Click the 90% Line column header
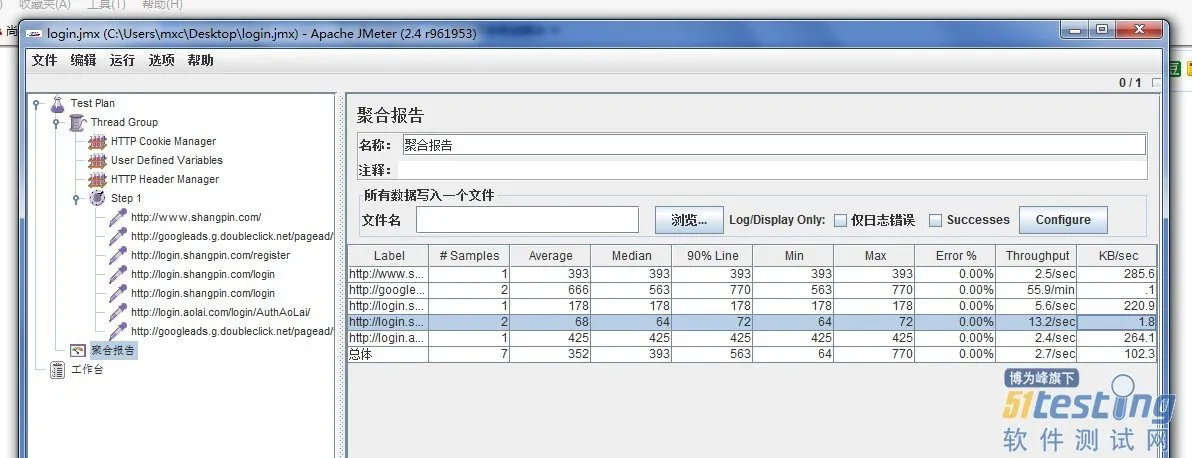 tap(712, 256)
